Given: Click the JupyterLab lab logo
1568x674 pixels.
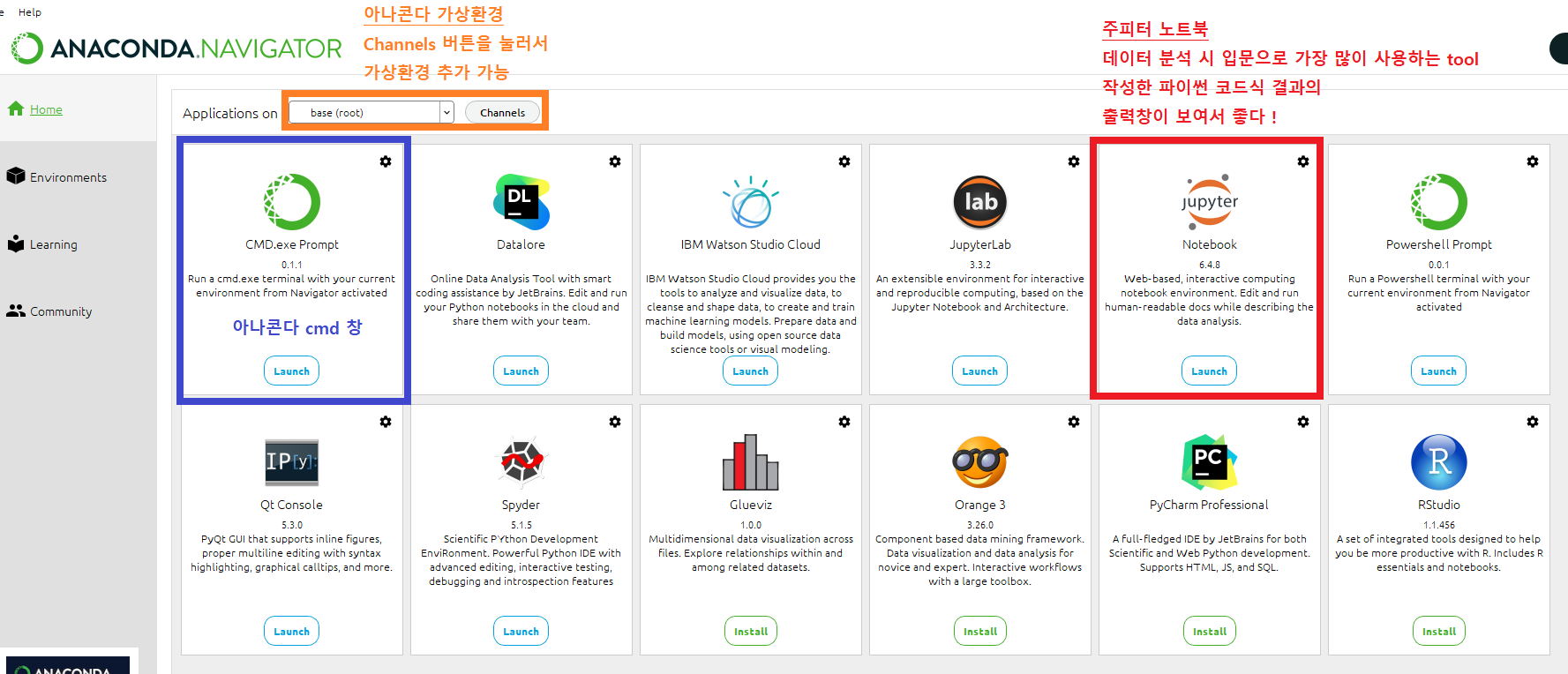Looking at the screenshot, I should pyautogui.click(x=980, y=202).
